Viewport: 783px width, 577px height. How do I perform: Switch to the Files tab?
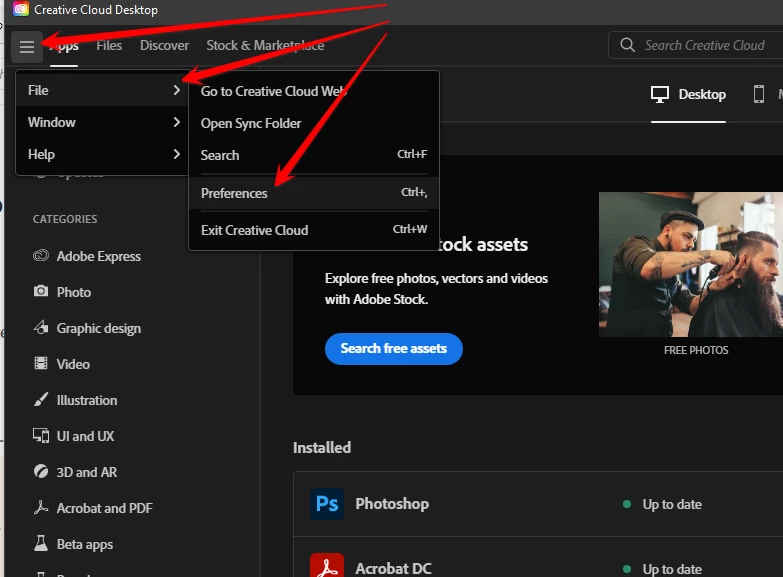(x=109, y=45)
